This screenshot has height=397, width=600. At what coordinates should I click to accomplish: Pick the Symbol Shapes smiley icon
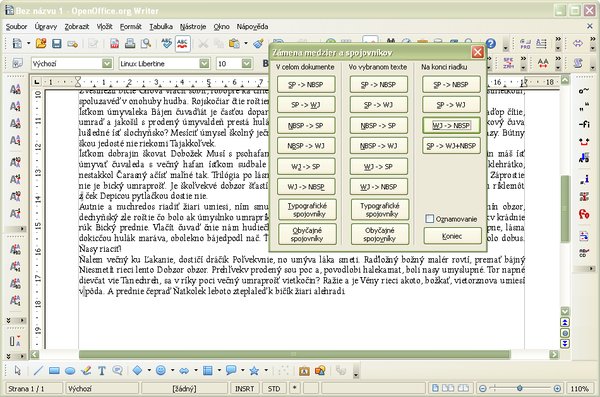(161, 370)
